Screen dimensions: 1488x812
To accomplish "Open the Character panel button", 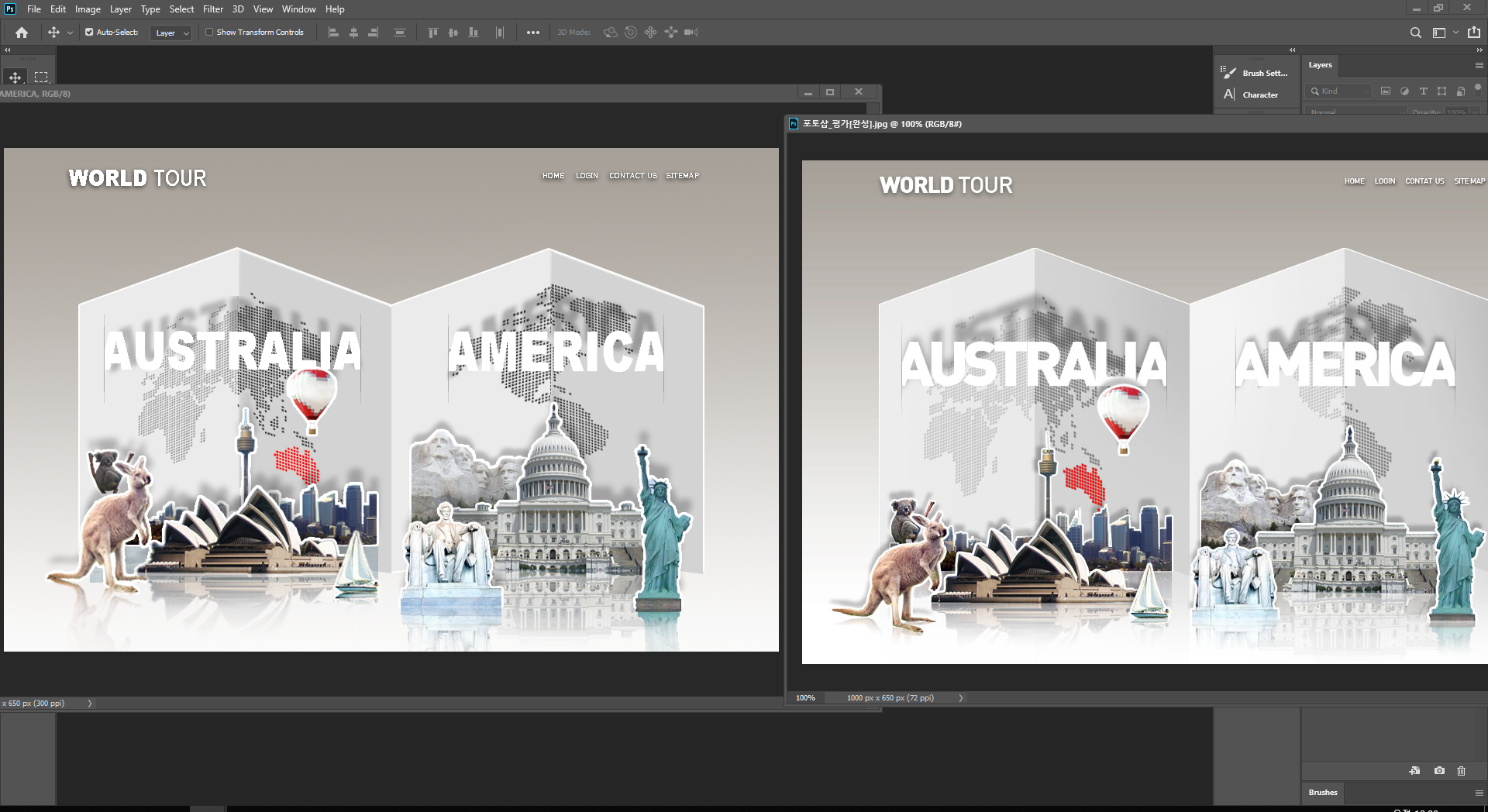I will tap(1251, 95).
